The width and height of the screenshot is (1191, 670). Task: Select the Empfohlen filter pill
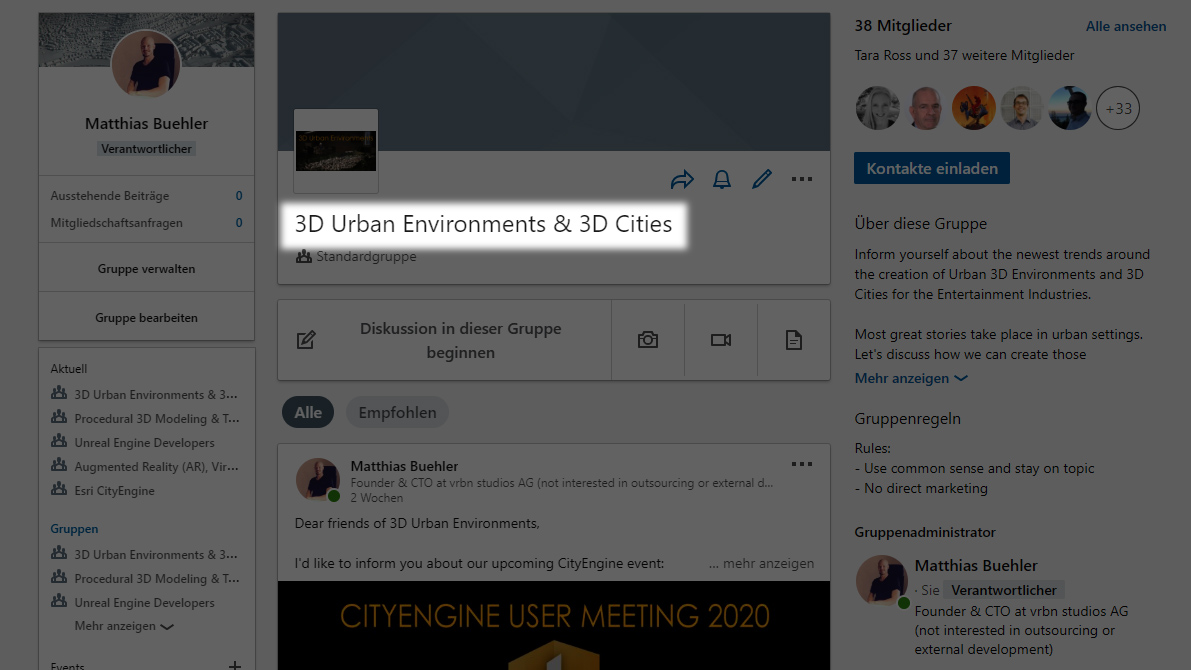pos(397,412)
